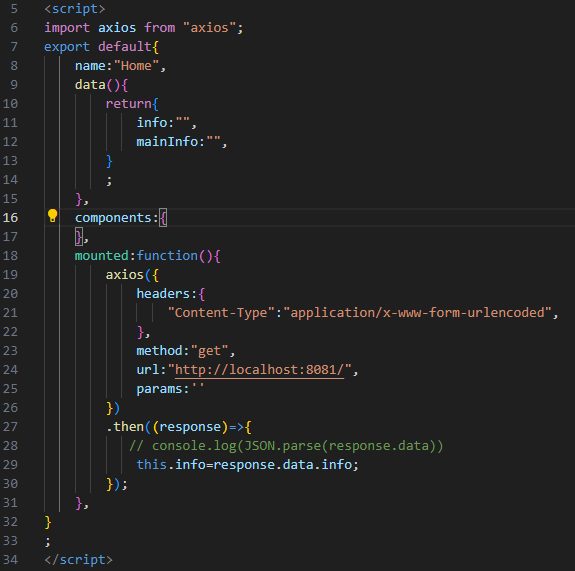Place cursor in the params empty string
This screenshot has width=575, height=571.
(198, 388)
